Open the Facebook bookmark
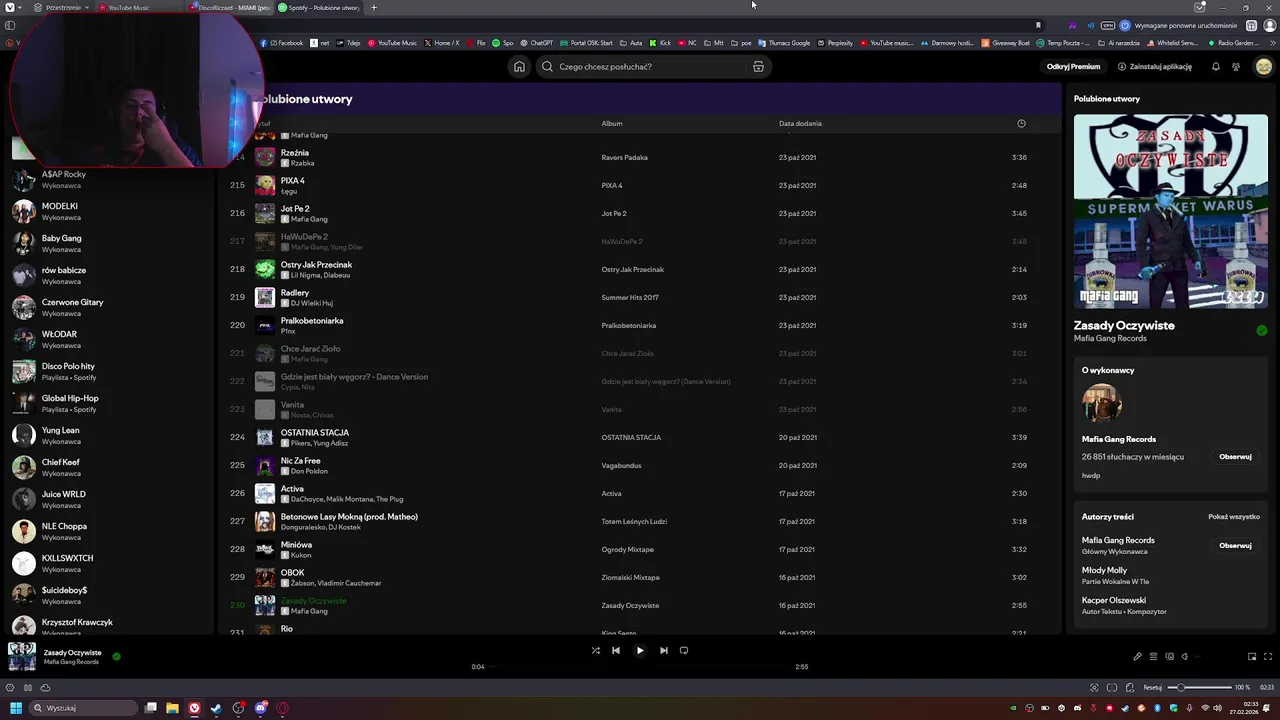 pos(282,43)
